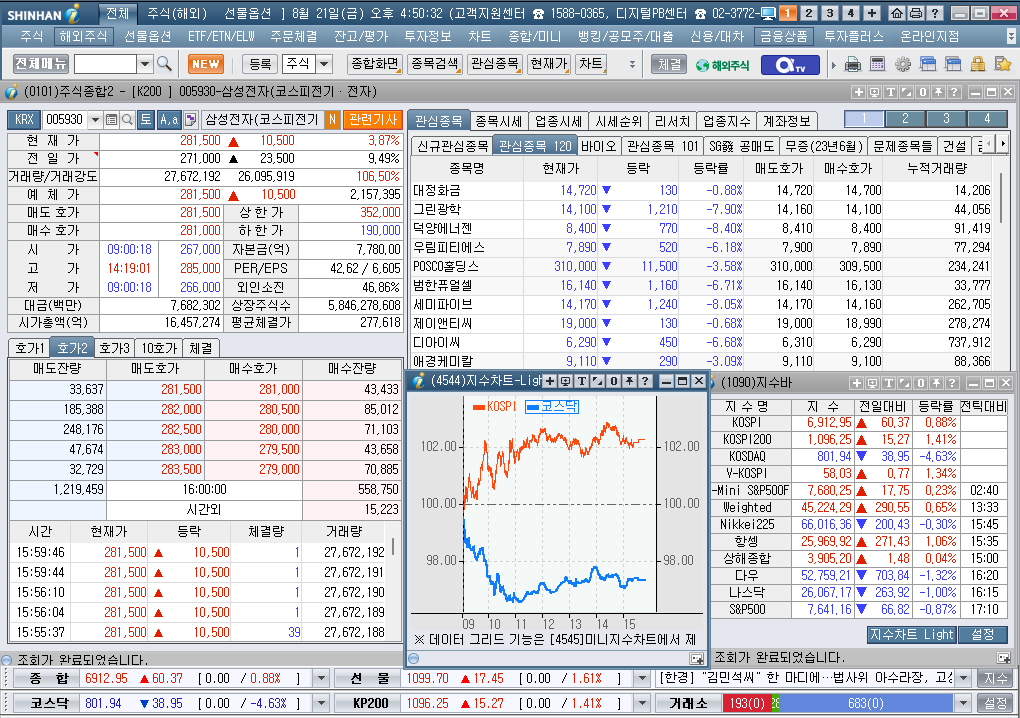
Task: Click the monitor icon in title bar
Action: [768, 13]
